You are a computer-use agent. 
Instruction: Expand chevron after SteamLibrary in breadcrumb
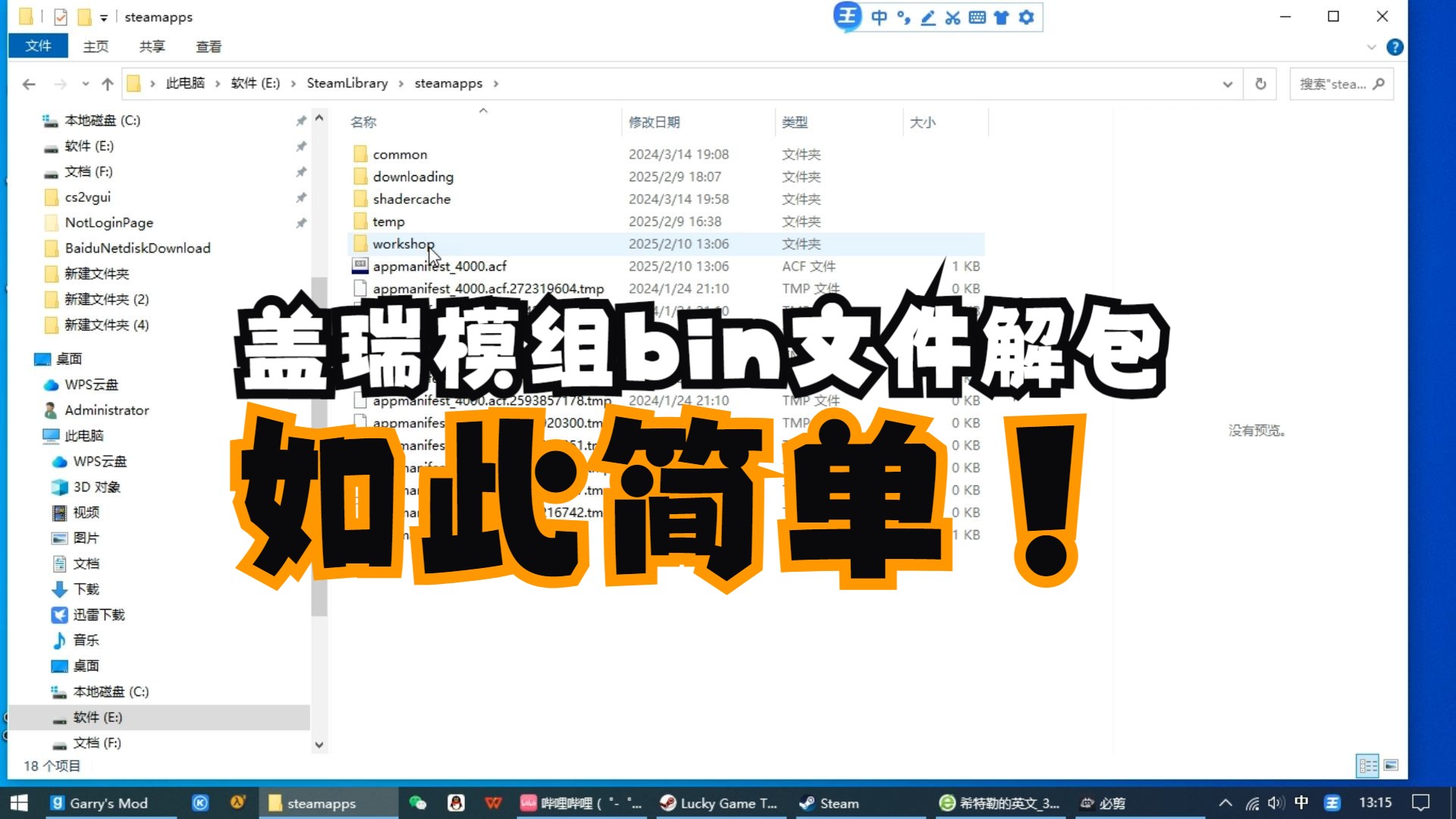[x=401, y=83]
